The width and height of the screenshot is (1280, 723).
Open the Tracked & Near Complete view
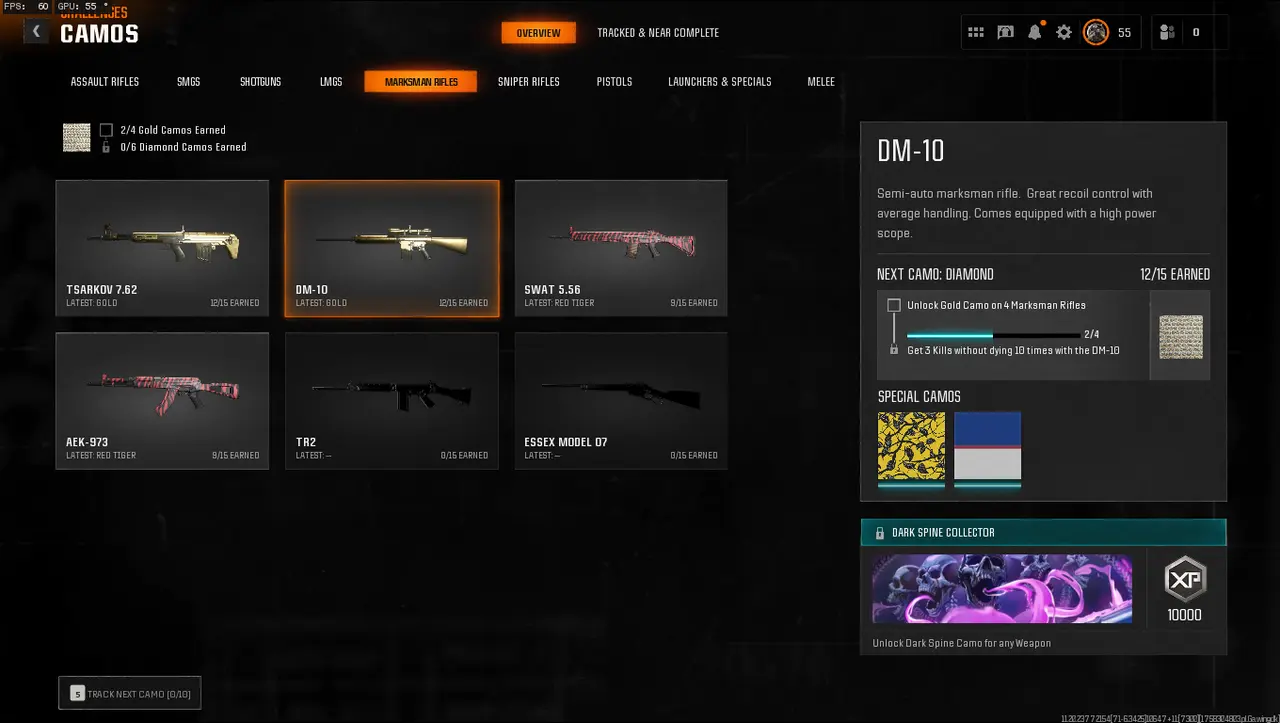coord(658,33)
